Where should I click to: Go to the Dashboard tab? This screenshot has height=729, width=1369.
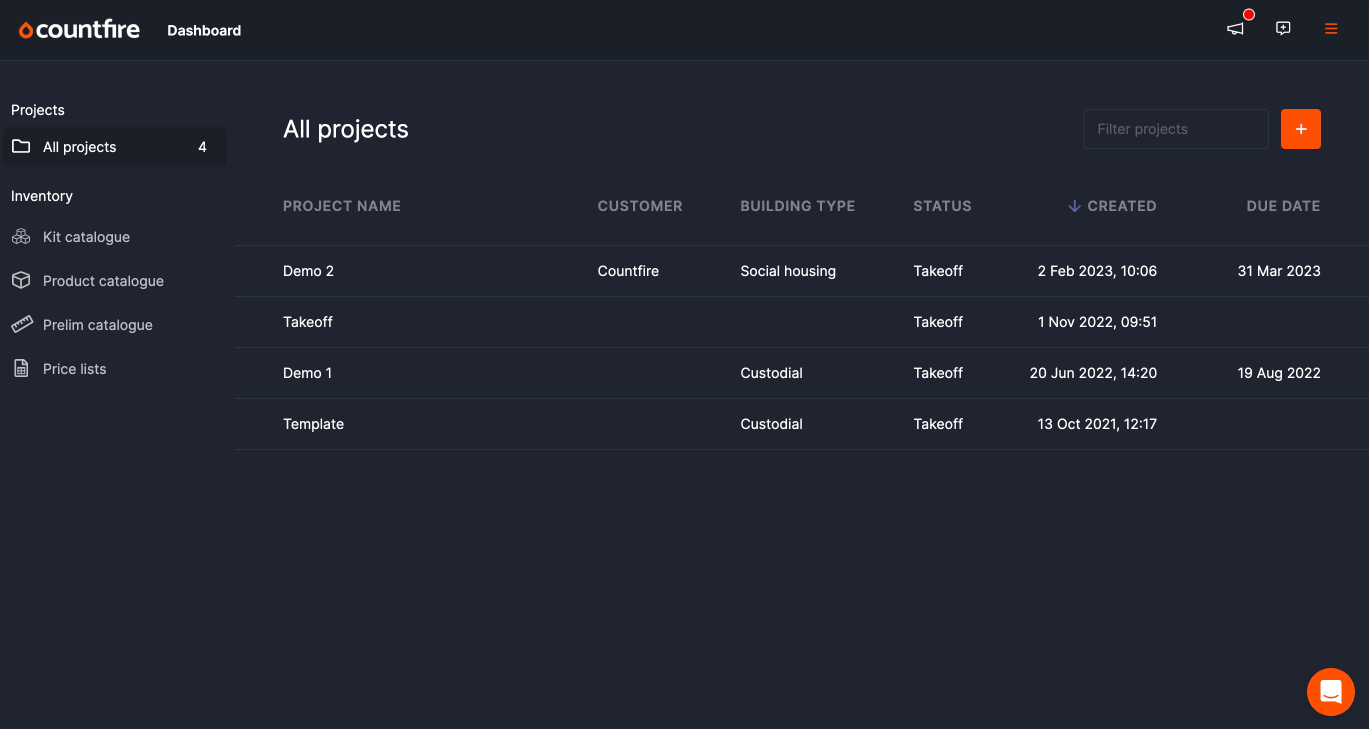click(204, 31)
